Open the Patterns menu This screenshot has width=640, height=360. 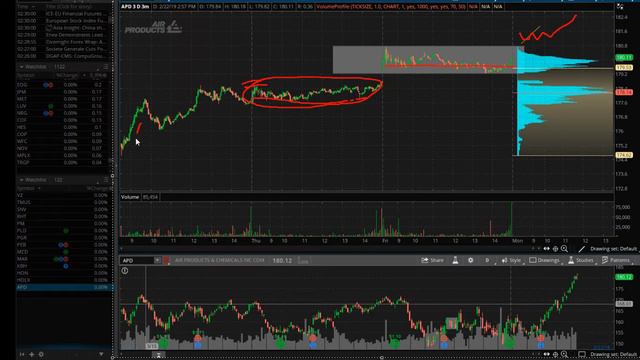pos(616,260)
